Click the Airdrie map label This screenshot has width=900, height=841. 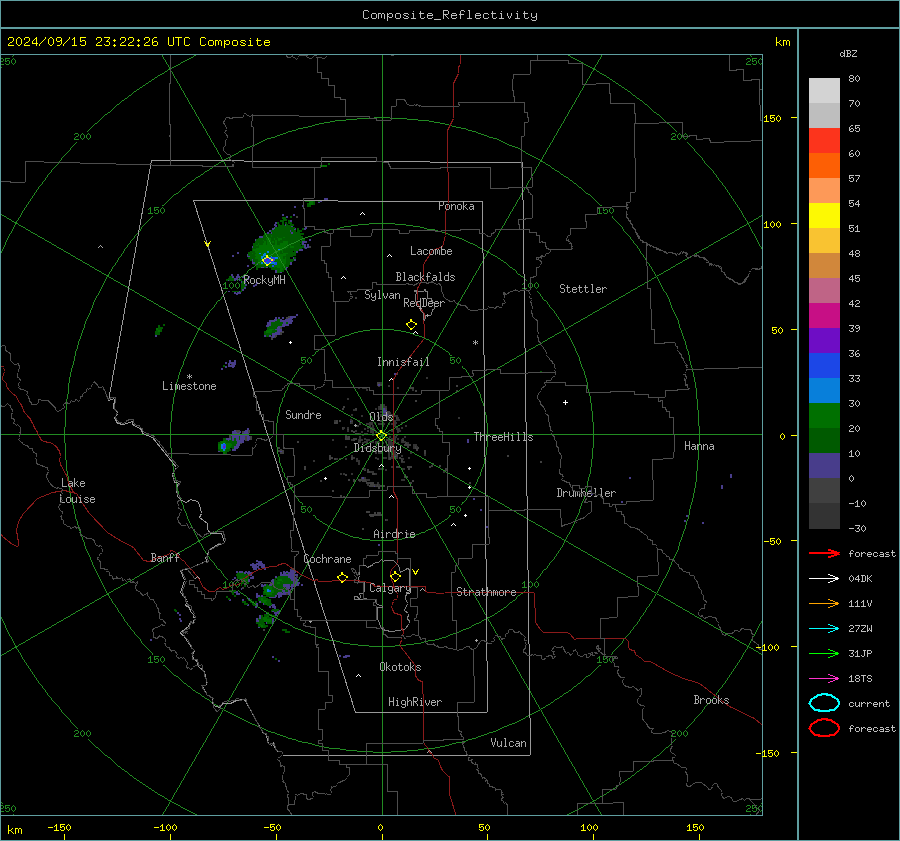(x=394, y=534)
